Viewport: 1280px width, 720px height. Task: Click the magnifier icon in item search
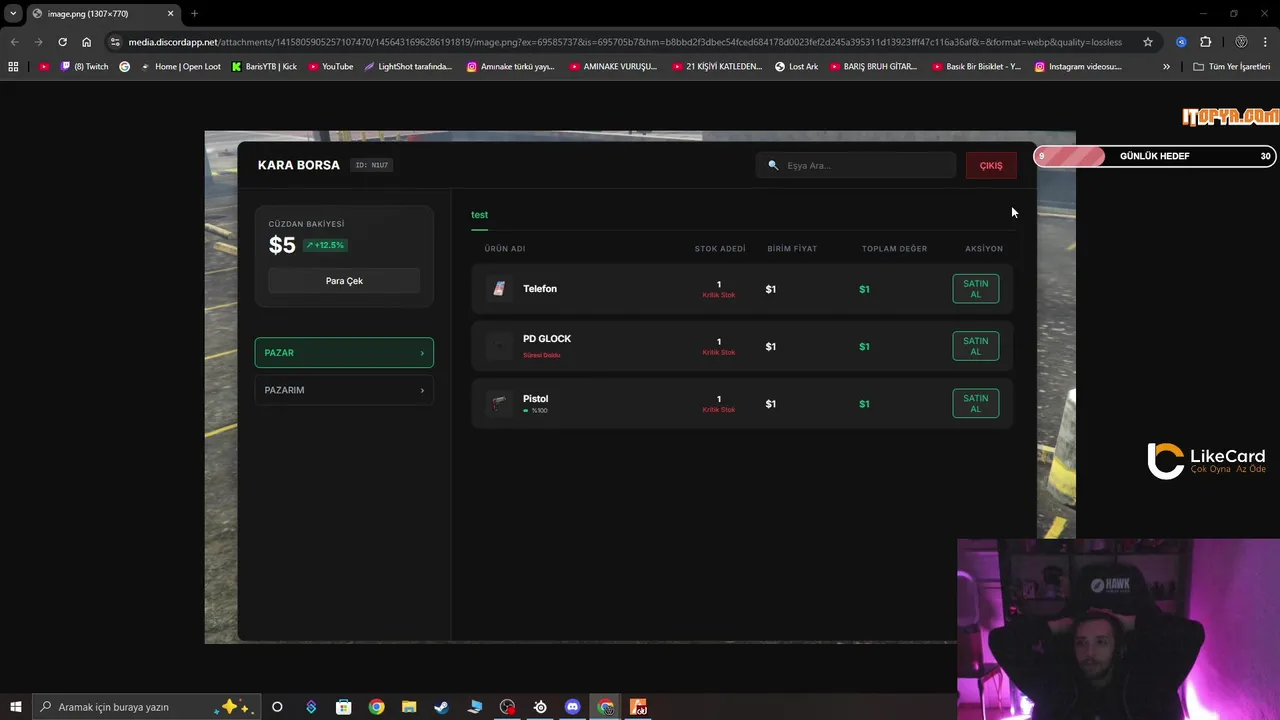[773, 165]
